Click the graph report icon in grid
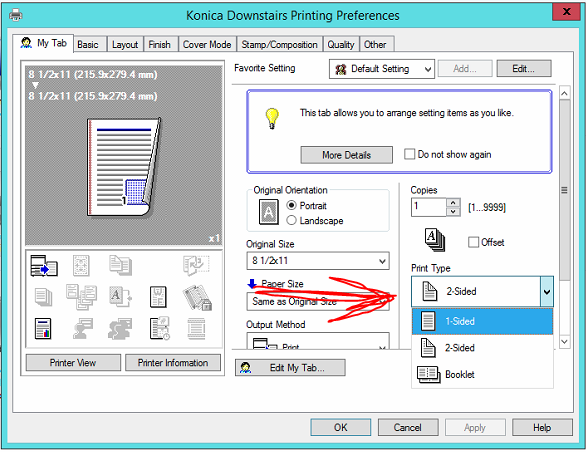 tap(43, 329)
